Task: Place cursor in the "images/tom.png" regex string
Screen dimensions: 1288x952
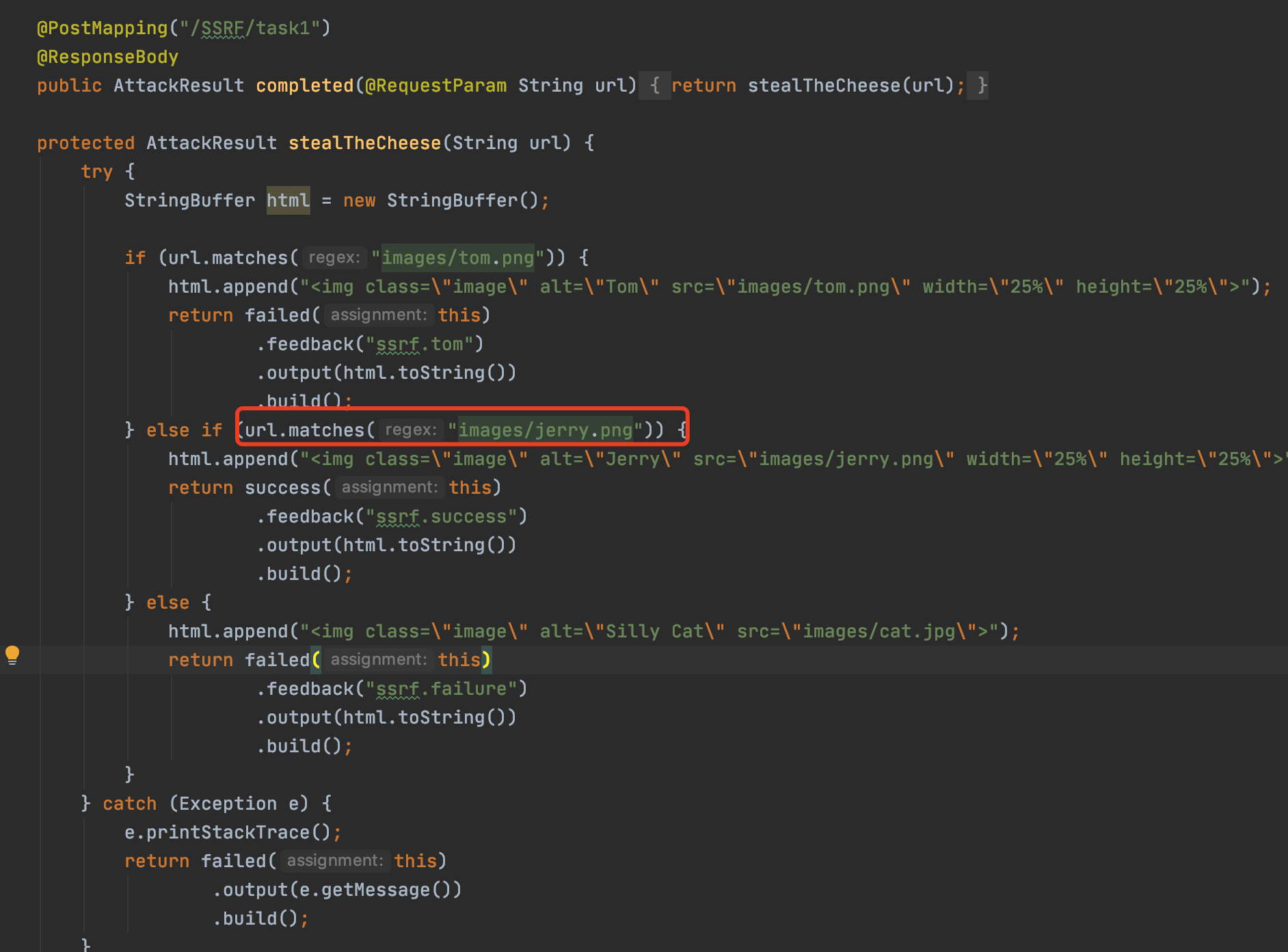Action: (x=457, y=258)
